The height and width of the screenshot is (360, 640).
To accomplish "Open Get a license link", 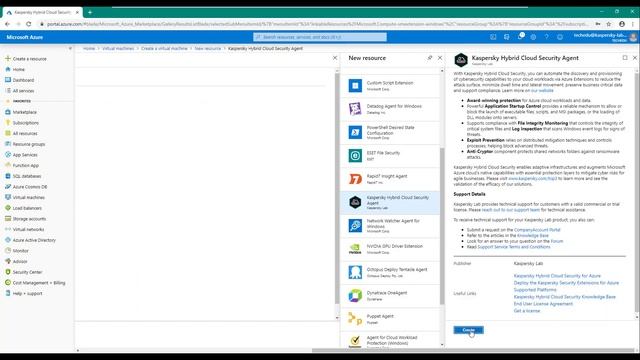I will click(527, 311).
